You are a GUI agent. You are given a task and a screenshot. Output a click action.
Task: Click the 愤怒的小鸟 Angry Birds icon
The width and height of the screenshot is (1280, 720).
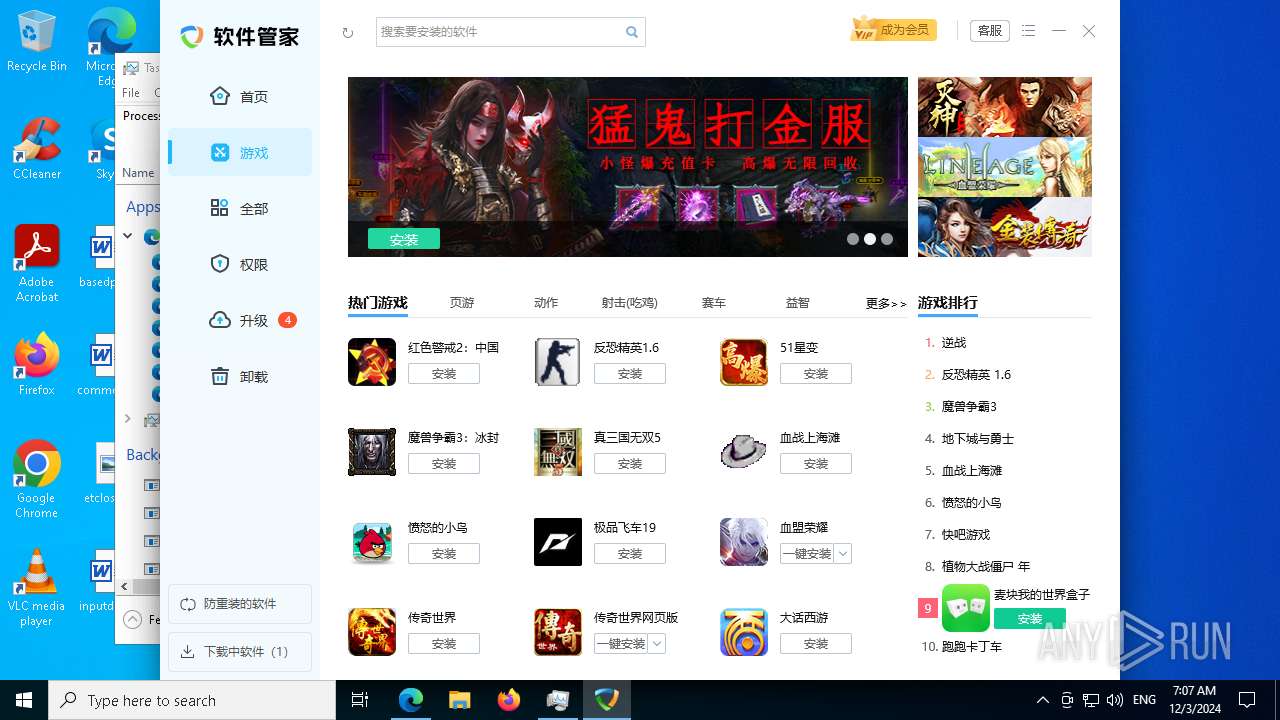click(372, 542)
